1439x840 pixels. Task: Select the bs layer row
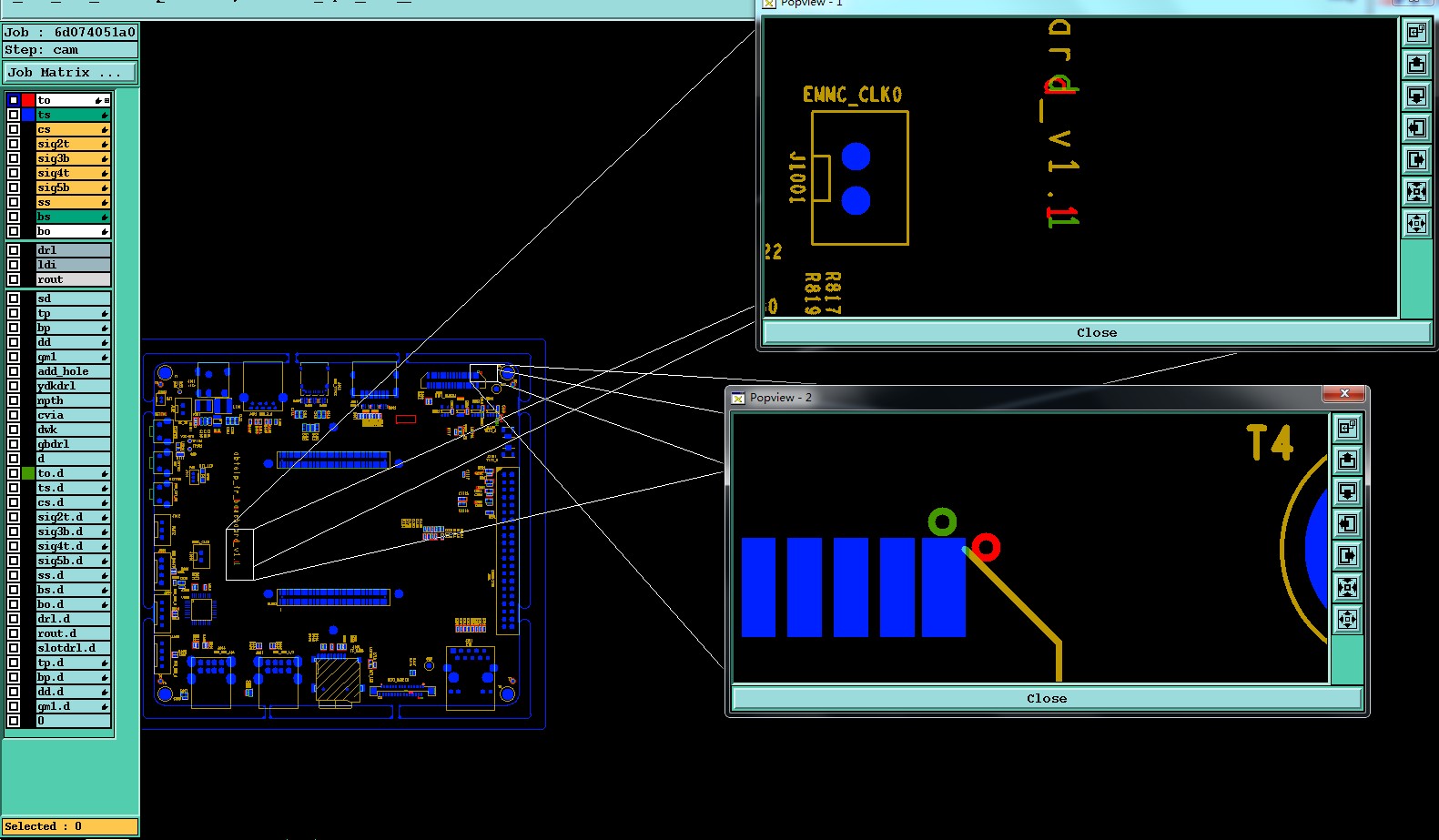pyautogui.click(x=73, y=217)
